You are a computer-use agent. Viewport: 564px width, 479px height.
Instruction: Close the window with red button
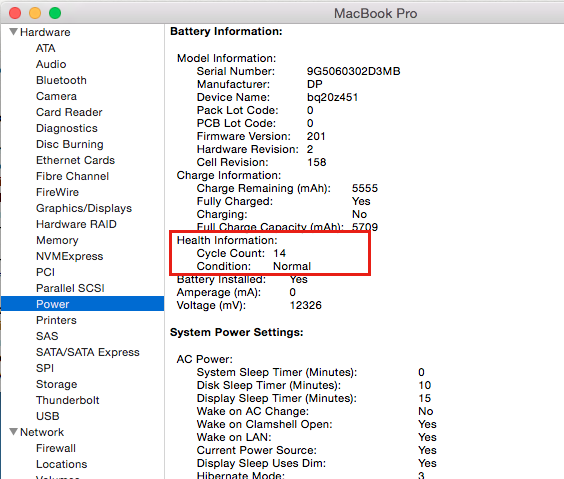pyautogui.click(x=15, y=13)
